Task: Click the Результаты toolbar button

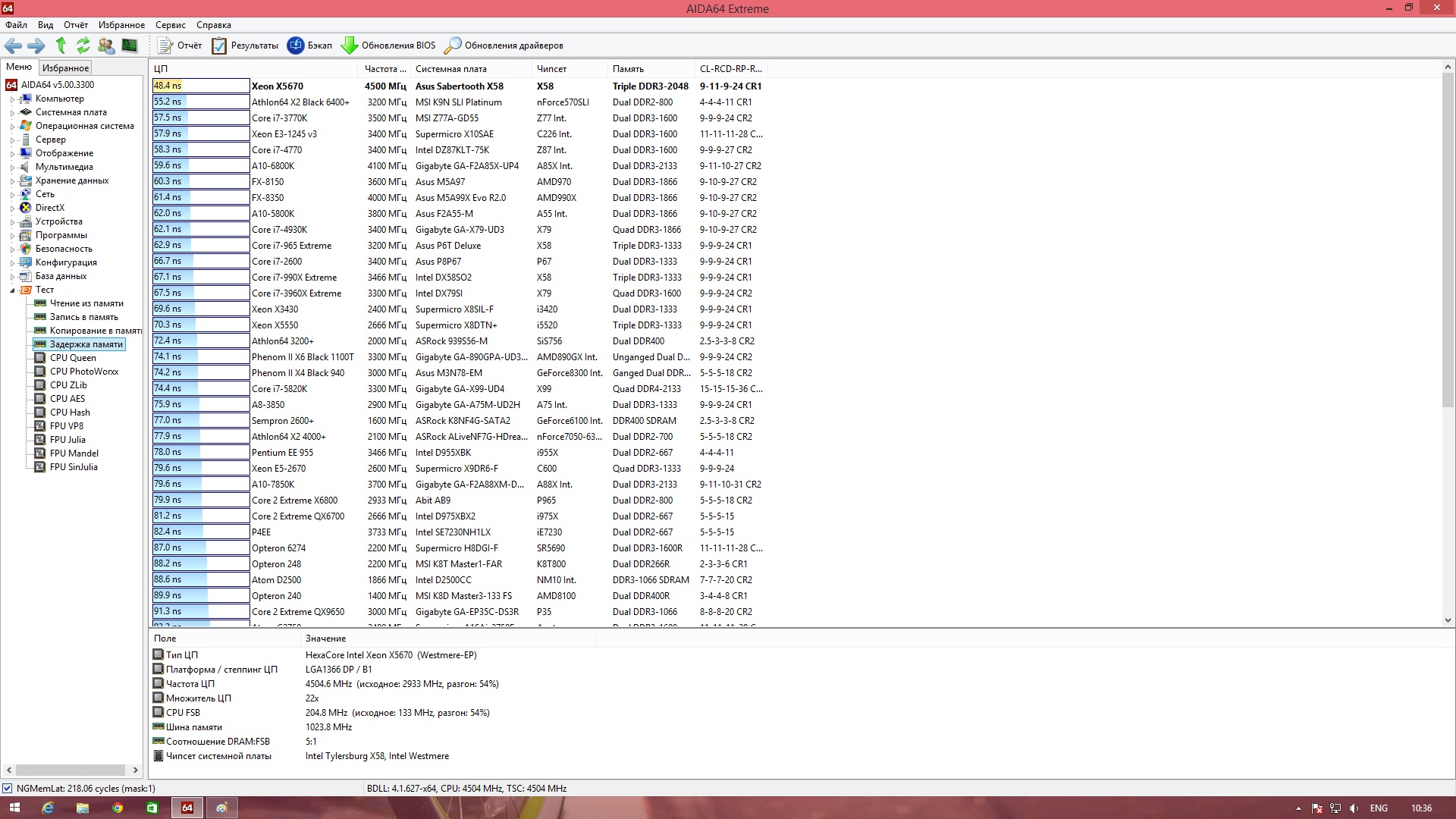Action: 245,45
